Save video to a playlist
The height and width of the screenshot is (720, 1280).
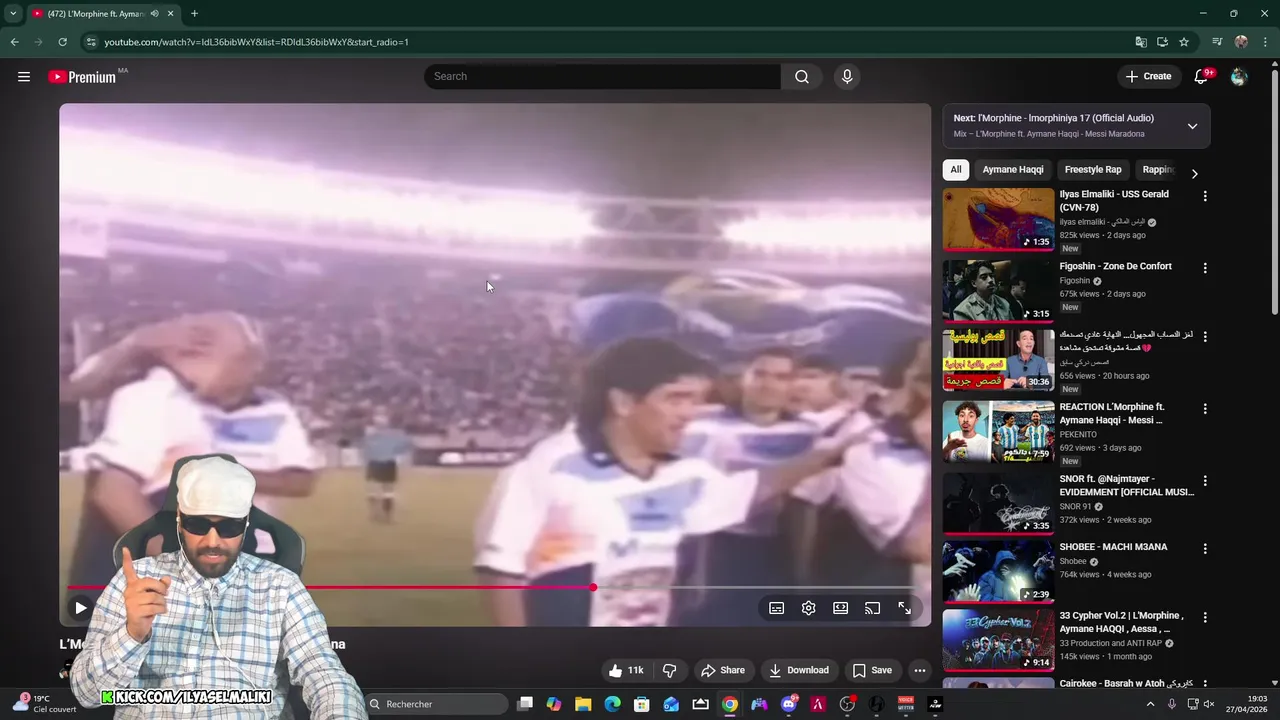pos(871,670)
